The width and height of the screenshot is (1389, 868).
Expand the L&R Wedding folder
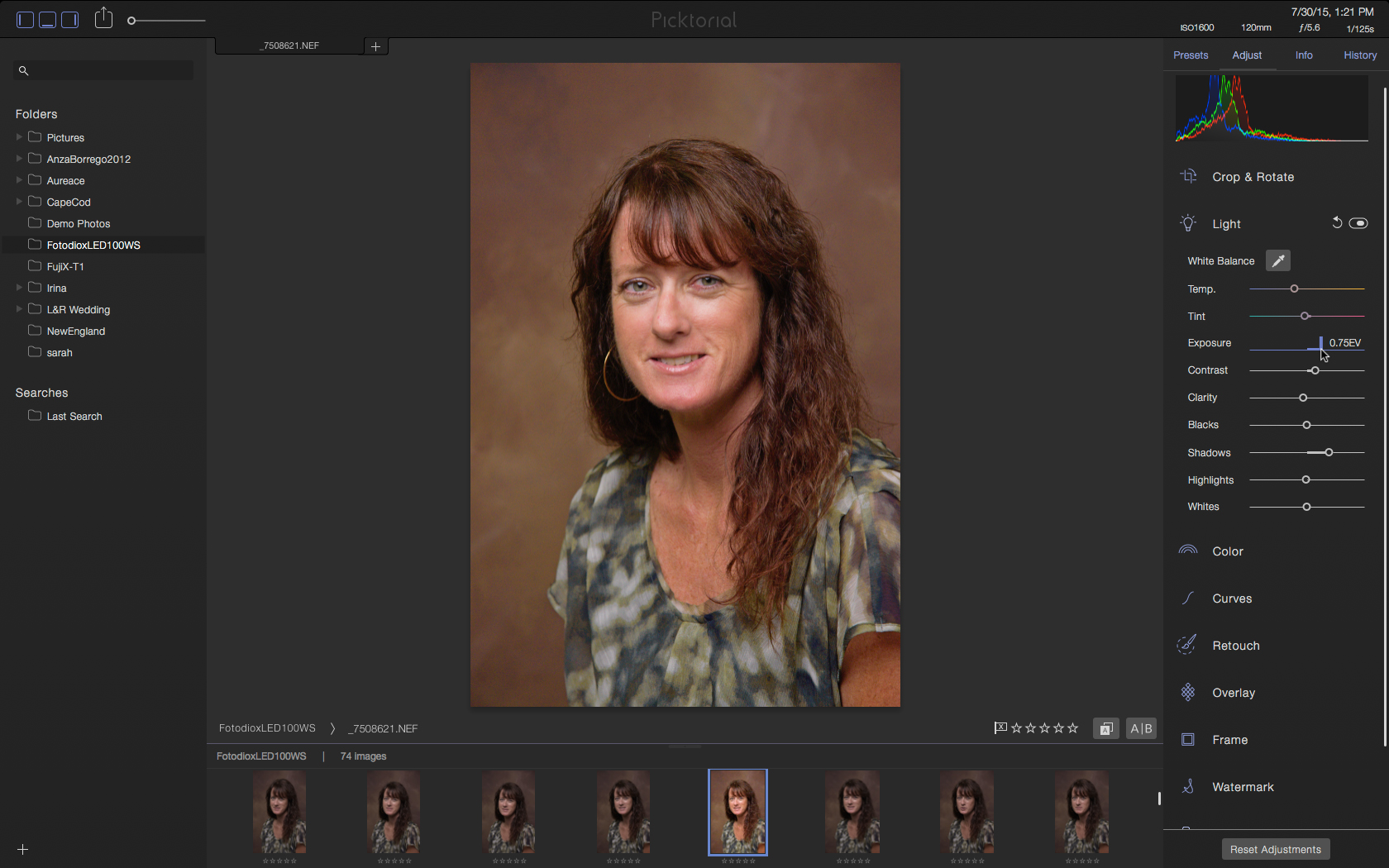(19, 309)
